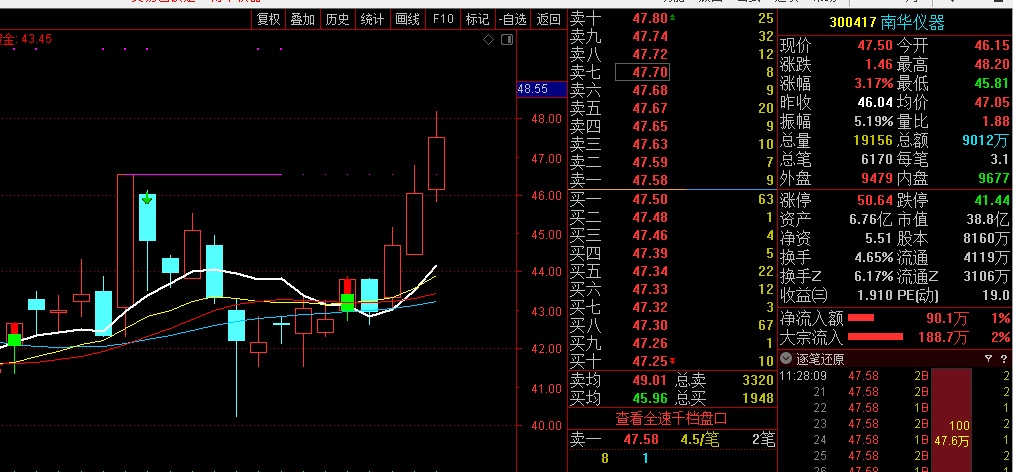Click the 复权 toolbar button
Screen dimensions: 1013x472
coord(269,19)
